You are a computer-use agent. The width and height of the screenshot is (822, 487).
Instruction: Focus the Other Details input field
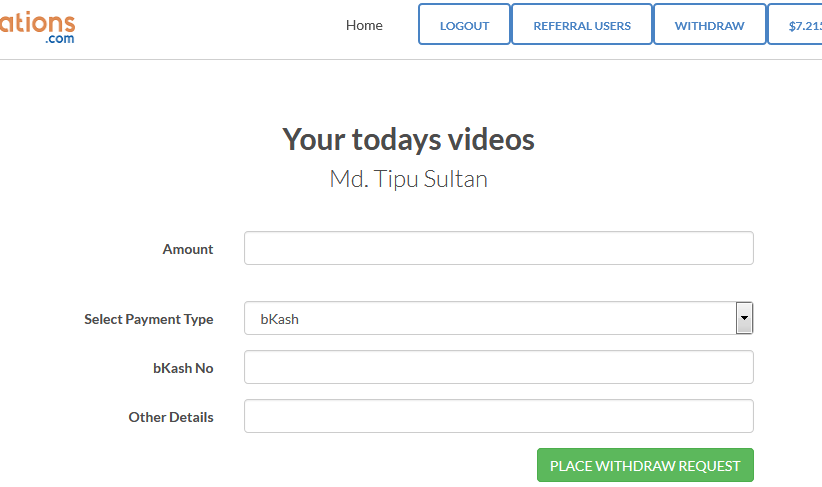498,417
